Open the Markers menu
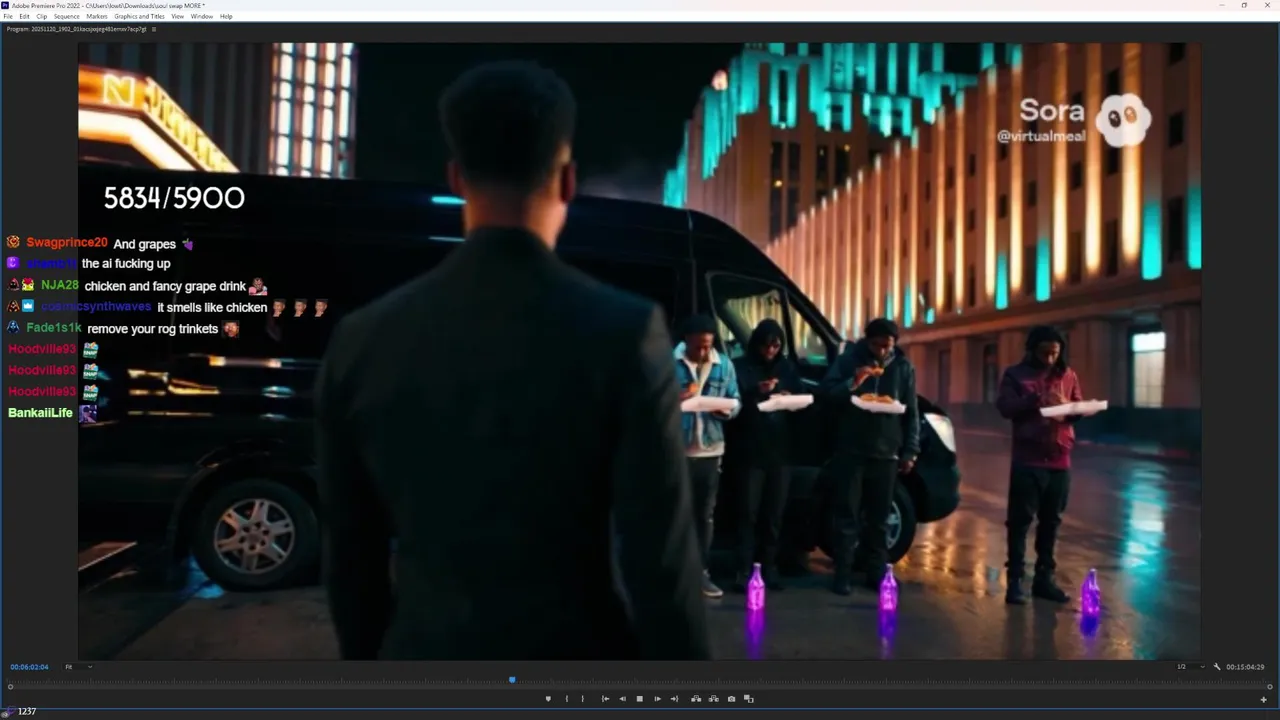This screenshot has height=720, width=1280. click(x=97, y=16)
